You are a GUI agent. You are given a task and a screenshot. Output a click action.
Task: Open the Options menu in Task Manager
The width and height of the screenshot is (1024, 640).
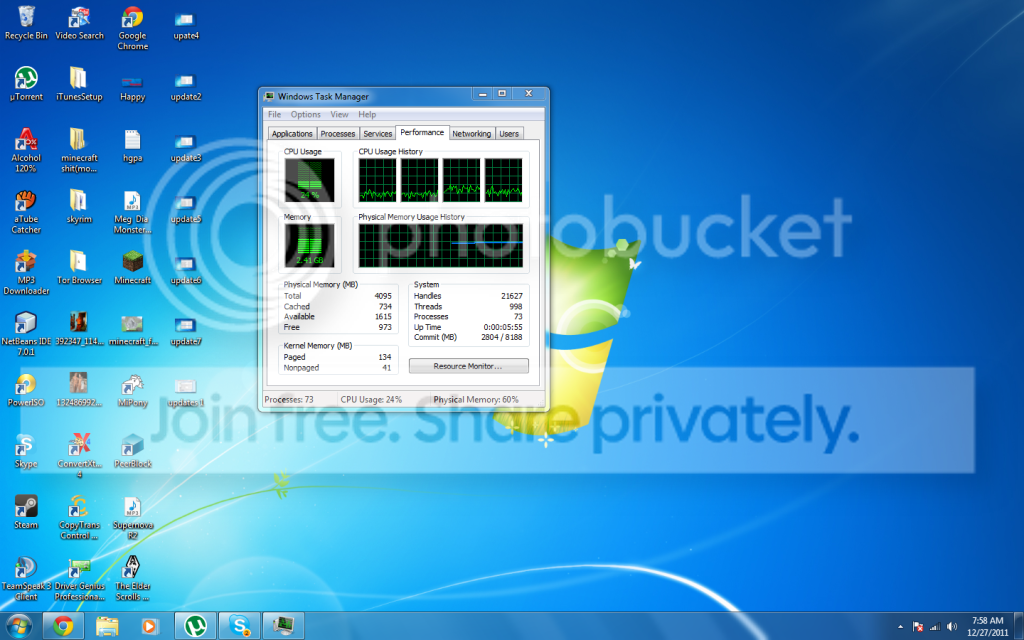pos(306,114)
